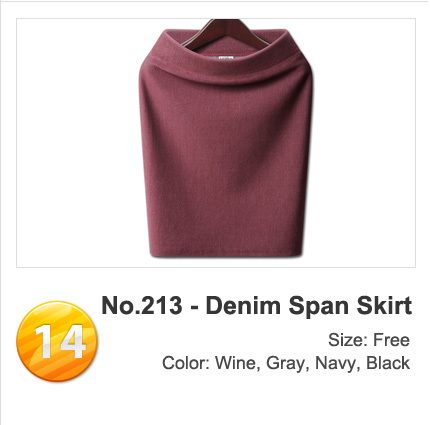The image size is (430, 425).
Task: Click the 'Size: Free' label
Action: (369, 340)
